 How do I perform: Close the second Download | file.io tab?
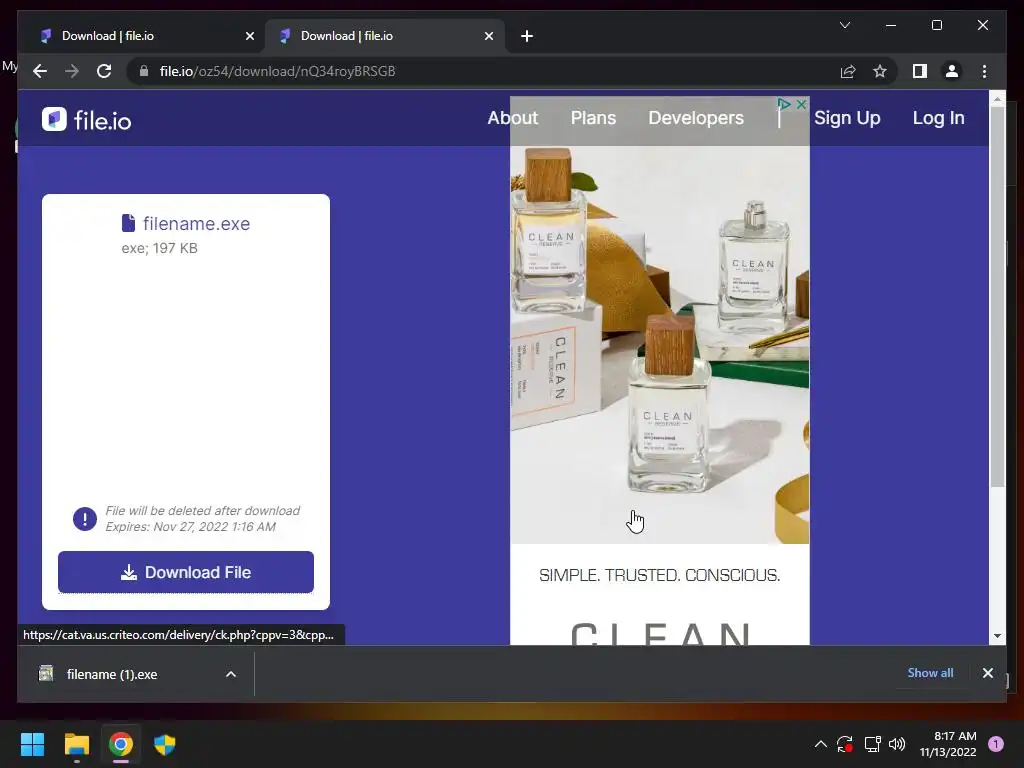tap(488, 36)
